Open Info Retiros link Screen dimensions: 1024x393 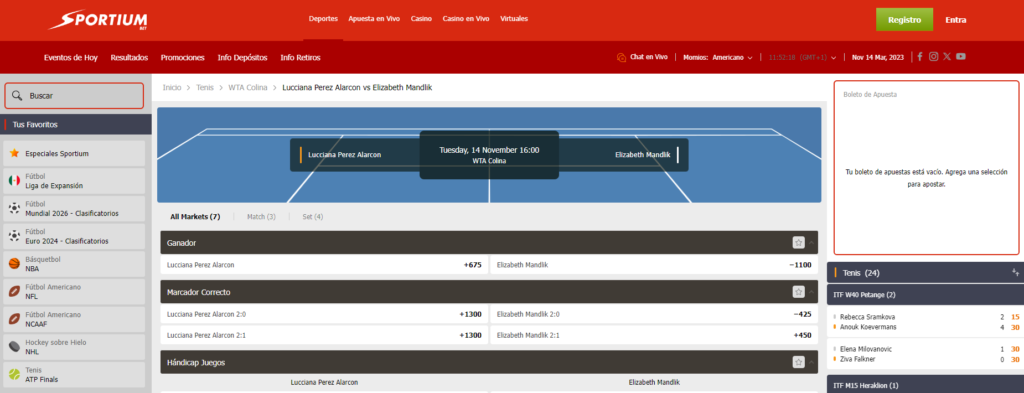click(300, 57)
